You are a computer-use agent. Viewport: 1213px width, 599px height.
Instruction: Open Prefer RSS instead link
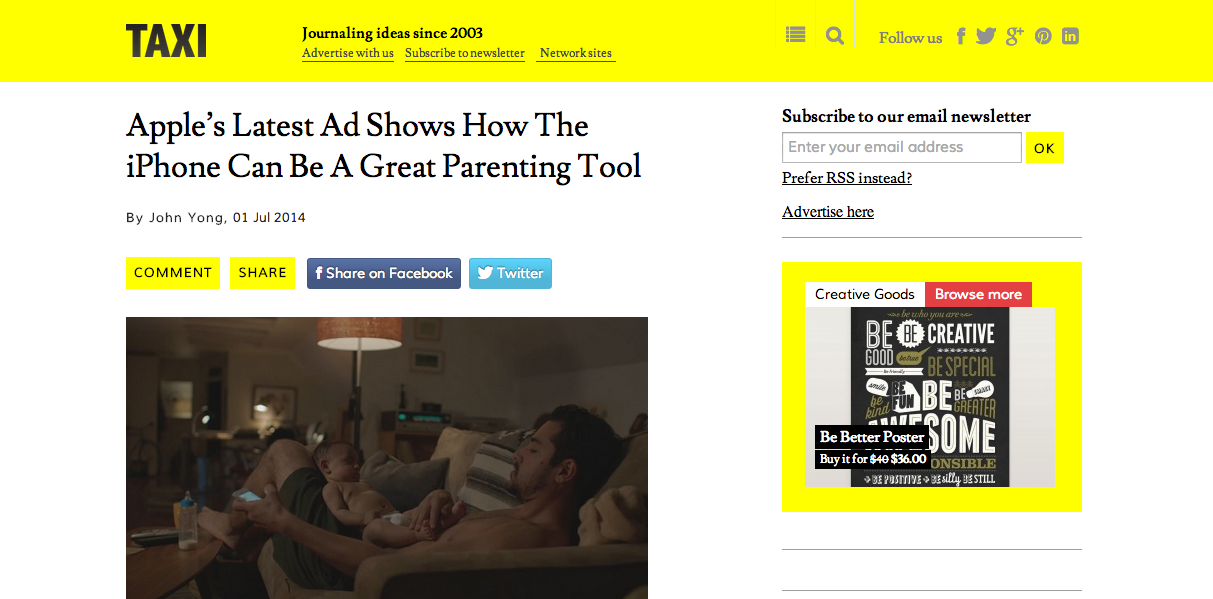847,178
